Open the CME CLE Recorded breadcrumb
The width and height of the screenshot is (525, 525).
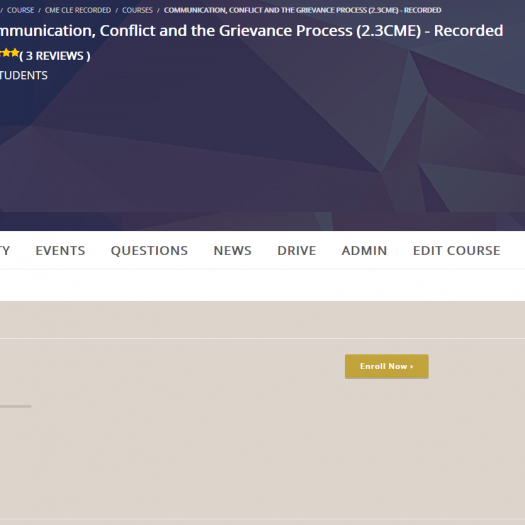tap(78, 10)
